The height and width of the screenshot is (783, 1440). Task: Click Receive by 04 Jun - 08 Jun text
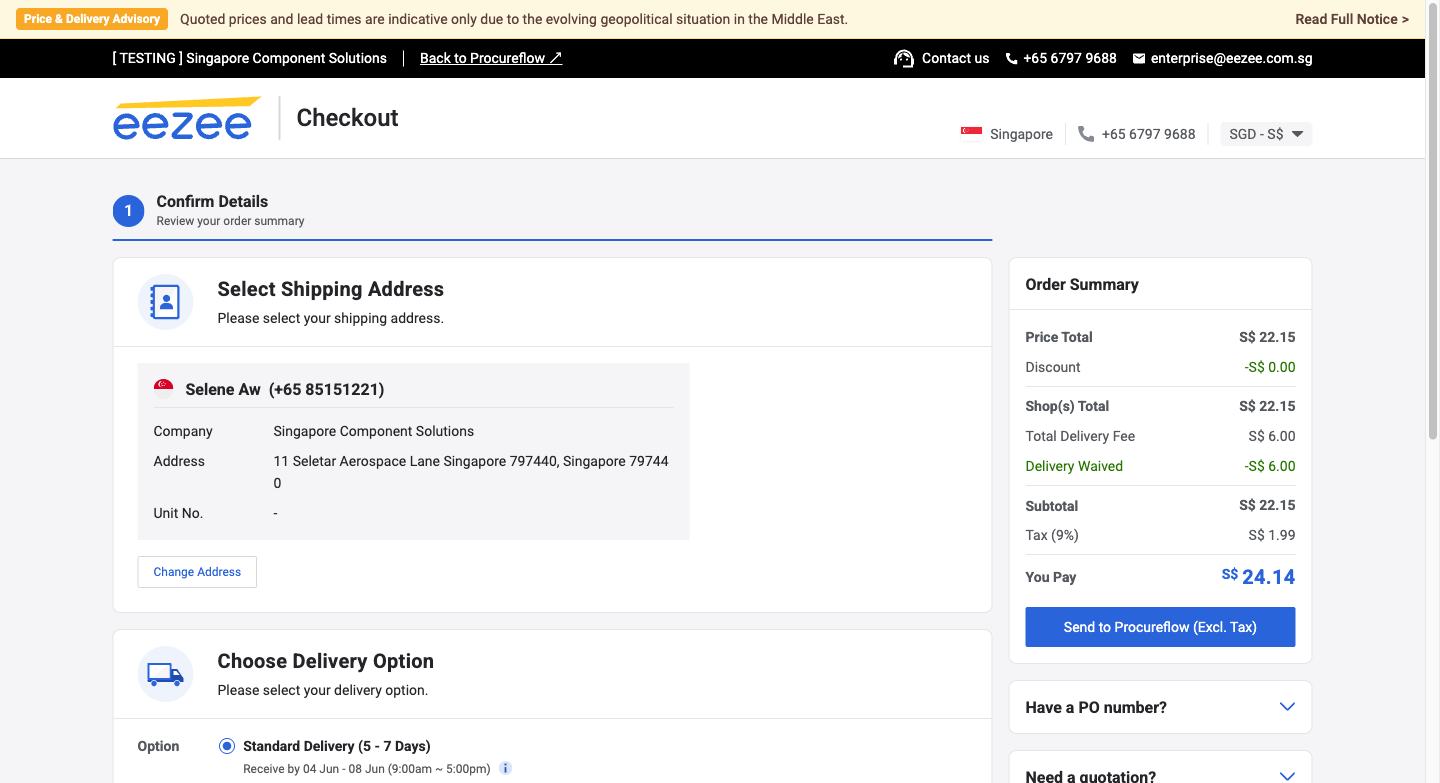[x=367, y=769]
